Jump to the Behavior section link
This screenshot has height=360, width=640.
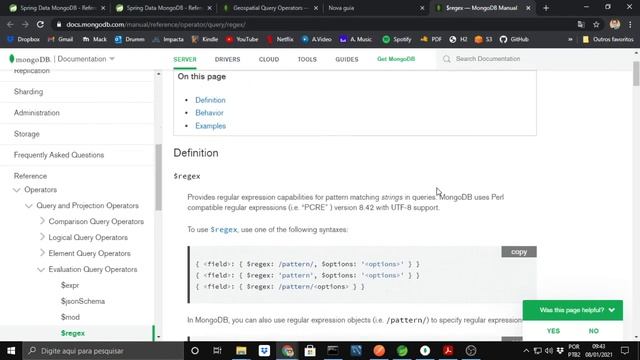(209, 113)
